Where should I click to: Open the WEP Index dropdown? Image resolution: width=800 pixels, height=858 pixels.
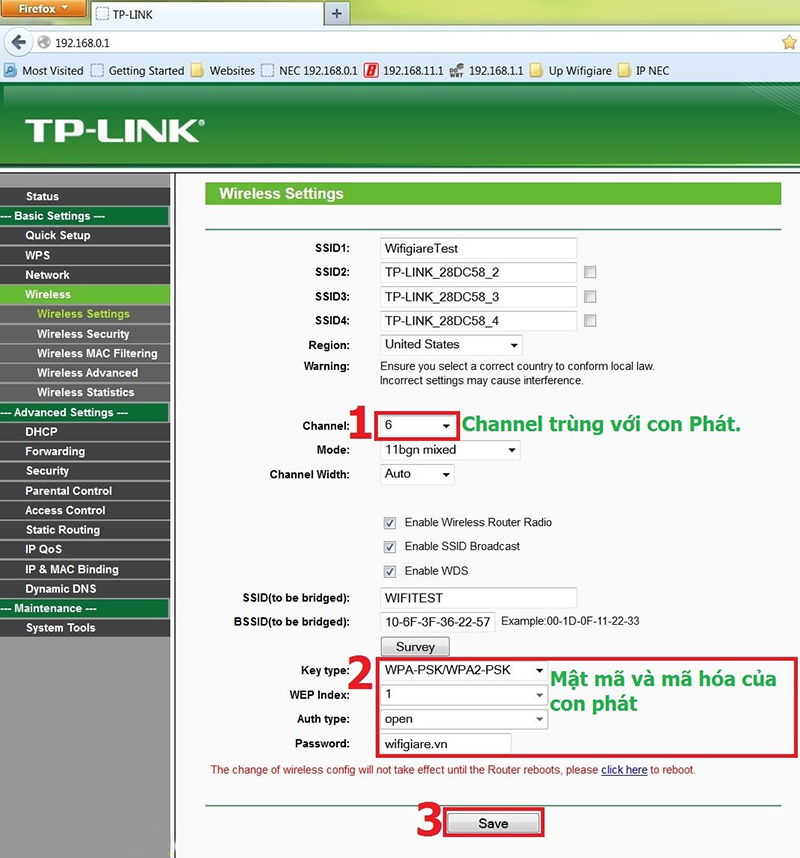coord(463,695)
